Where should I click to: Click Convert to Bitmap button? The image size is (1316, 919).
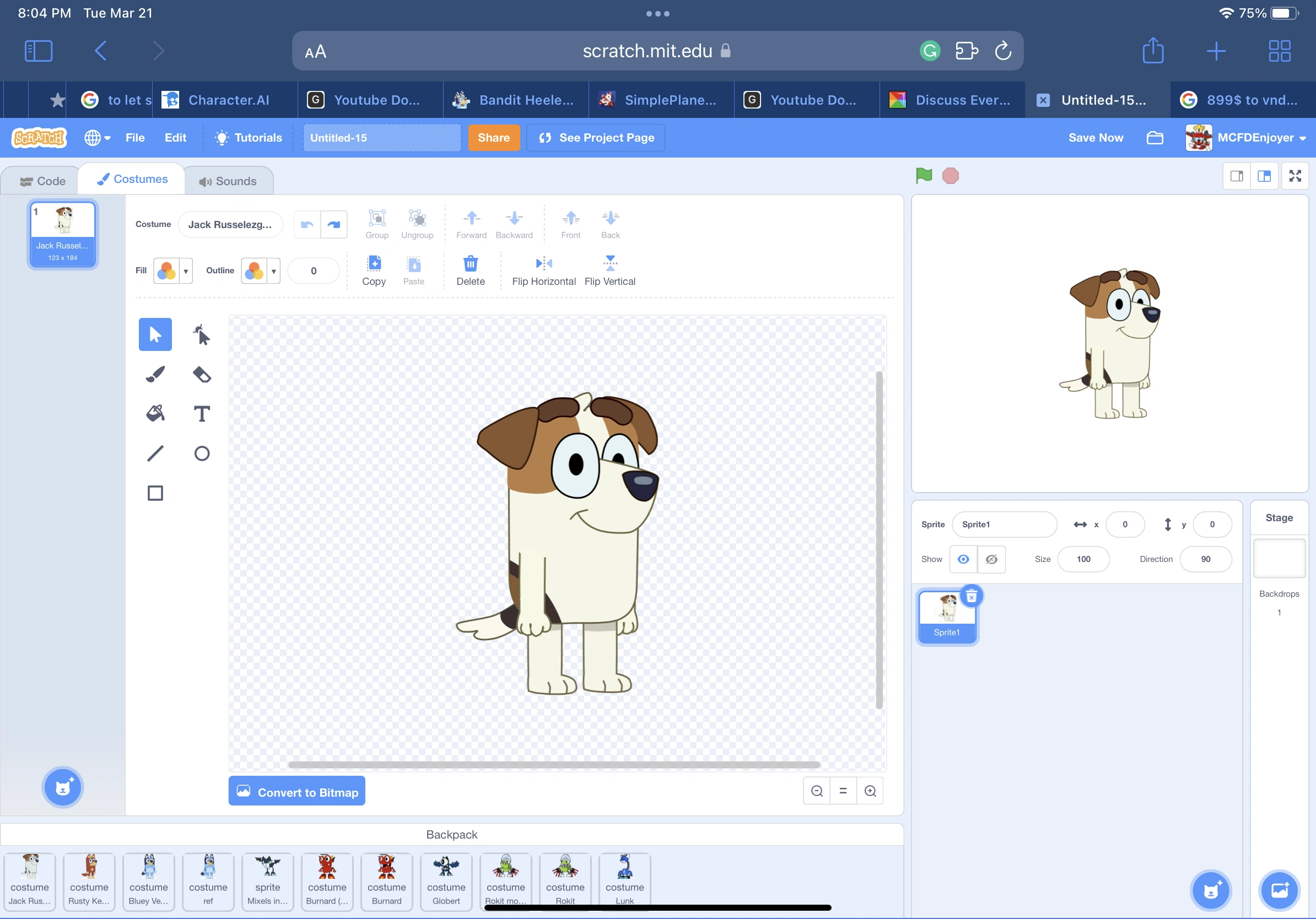pos(296,791)
